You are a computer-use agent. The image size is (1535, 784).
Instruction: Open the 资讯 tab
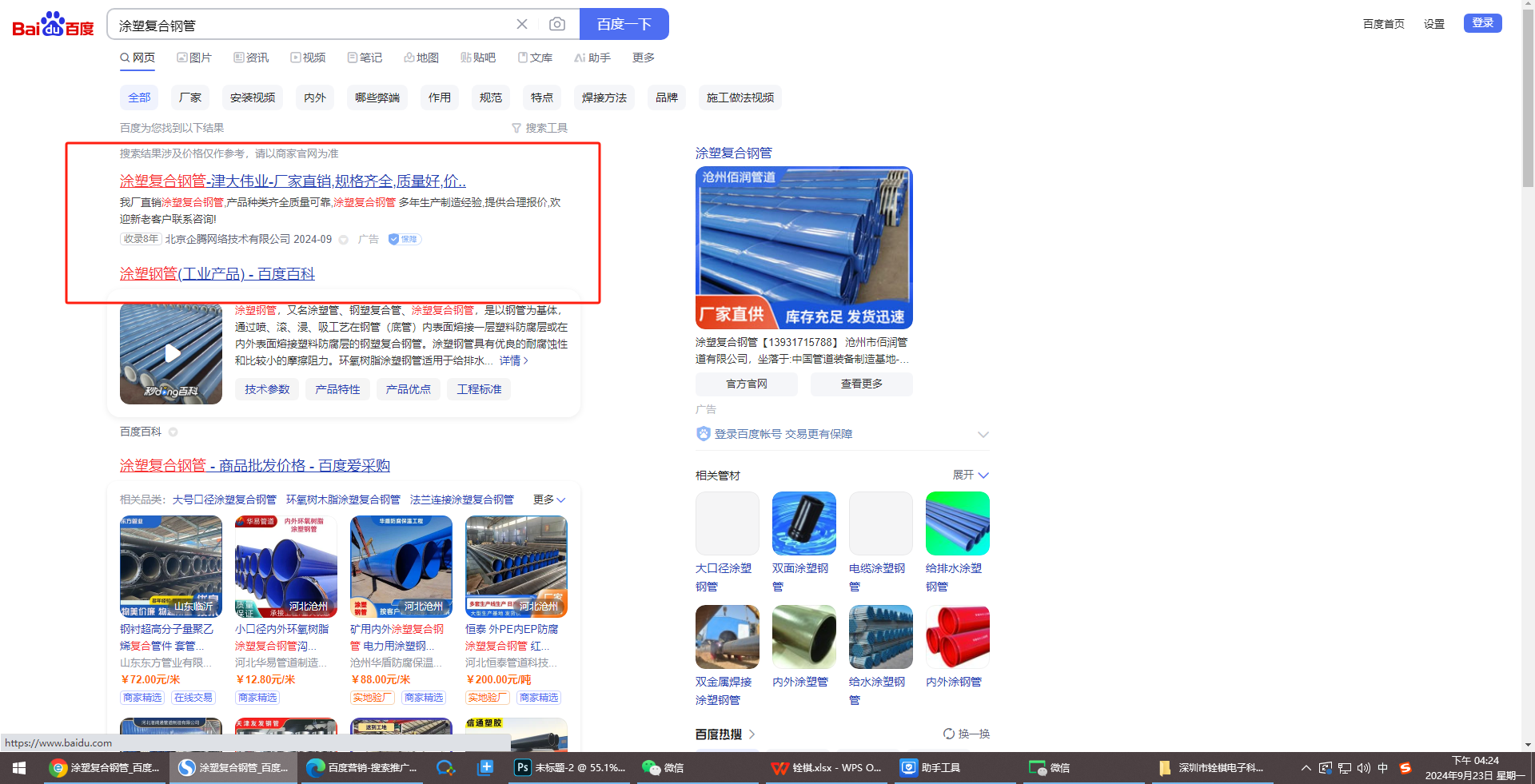[251, 58]
